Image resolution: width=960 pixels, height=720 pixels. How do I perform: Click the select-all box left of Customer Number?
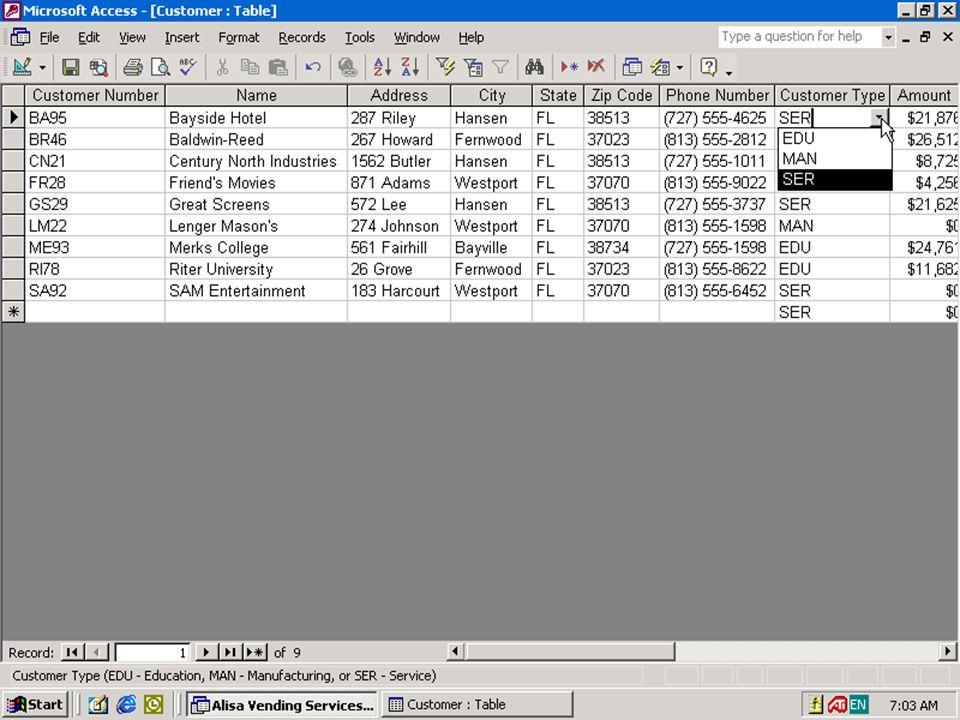[x=13, y=96]
